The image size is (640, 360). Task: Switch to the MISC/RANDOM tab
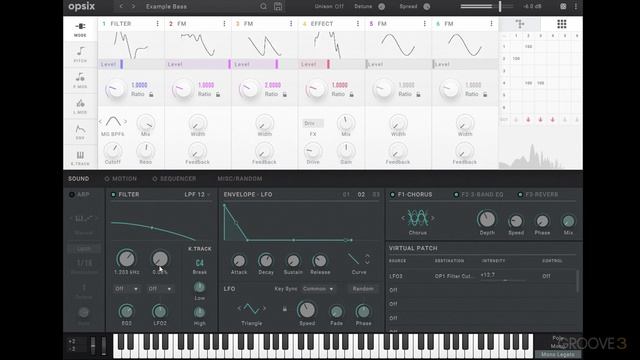pos(240,179)
